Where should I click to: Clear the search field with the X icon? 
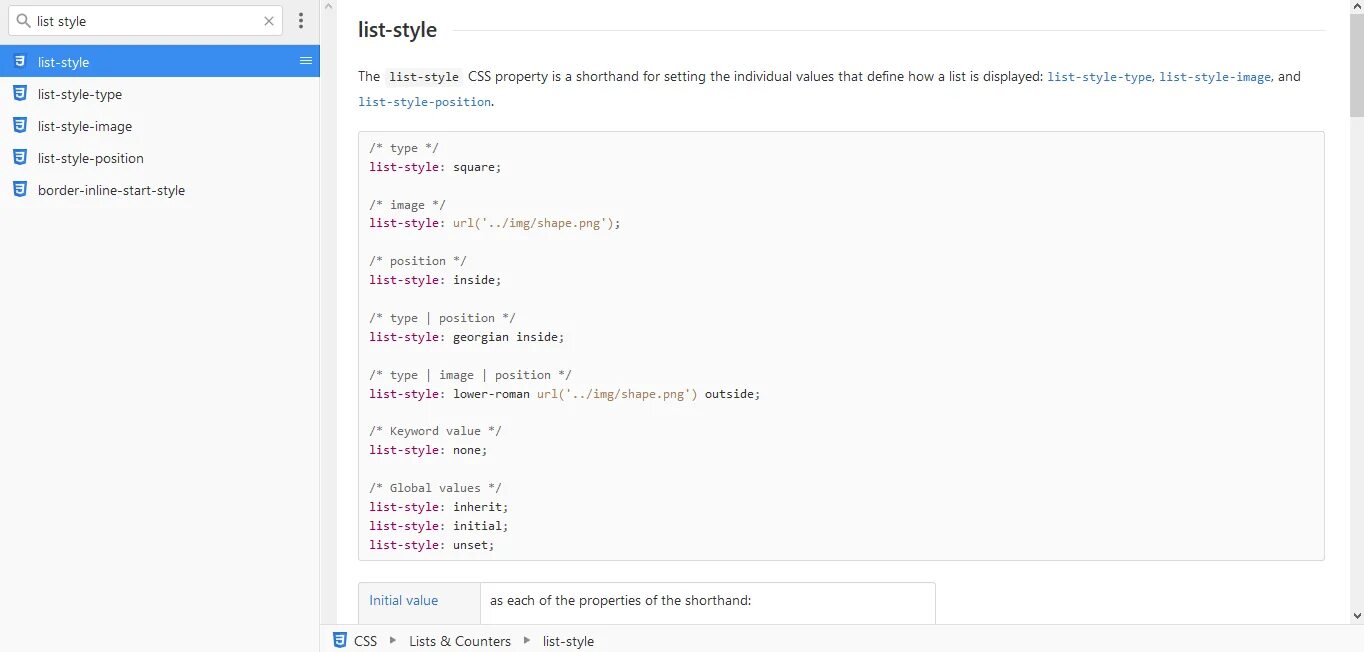tap(269, 21)
